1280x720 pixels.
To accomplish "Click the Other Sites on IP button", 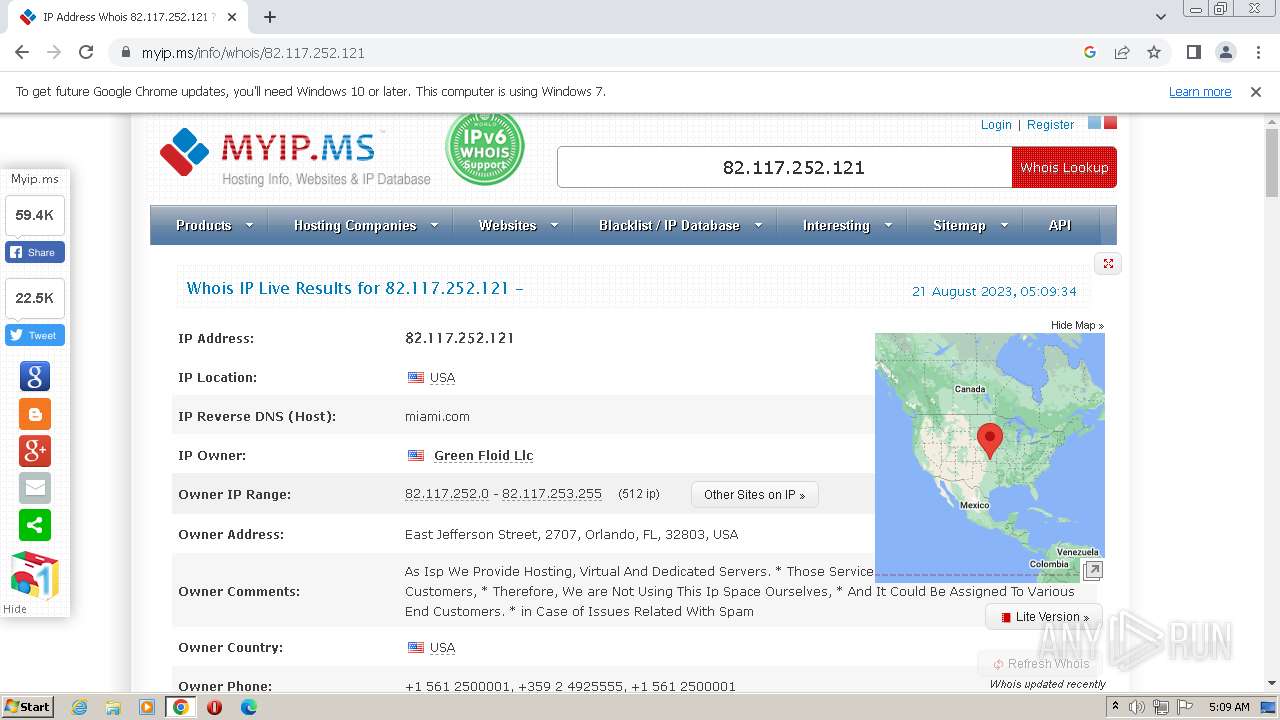I will pos(755,494).
